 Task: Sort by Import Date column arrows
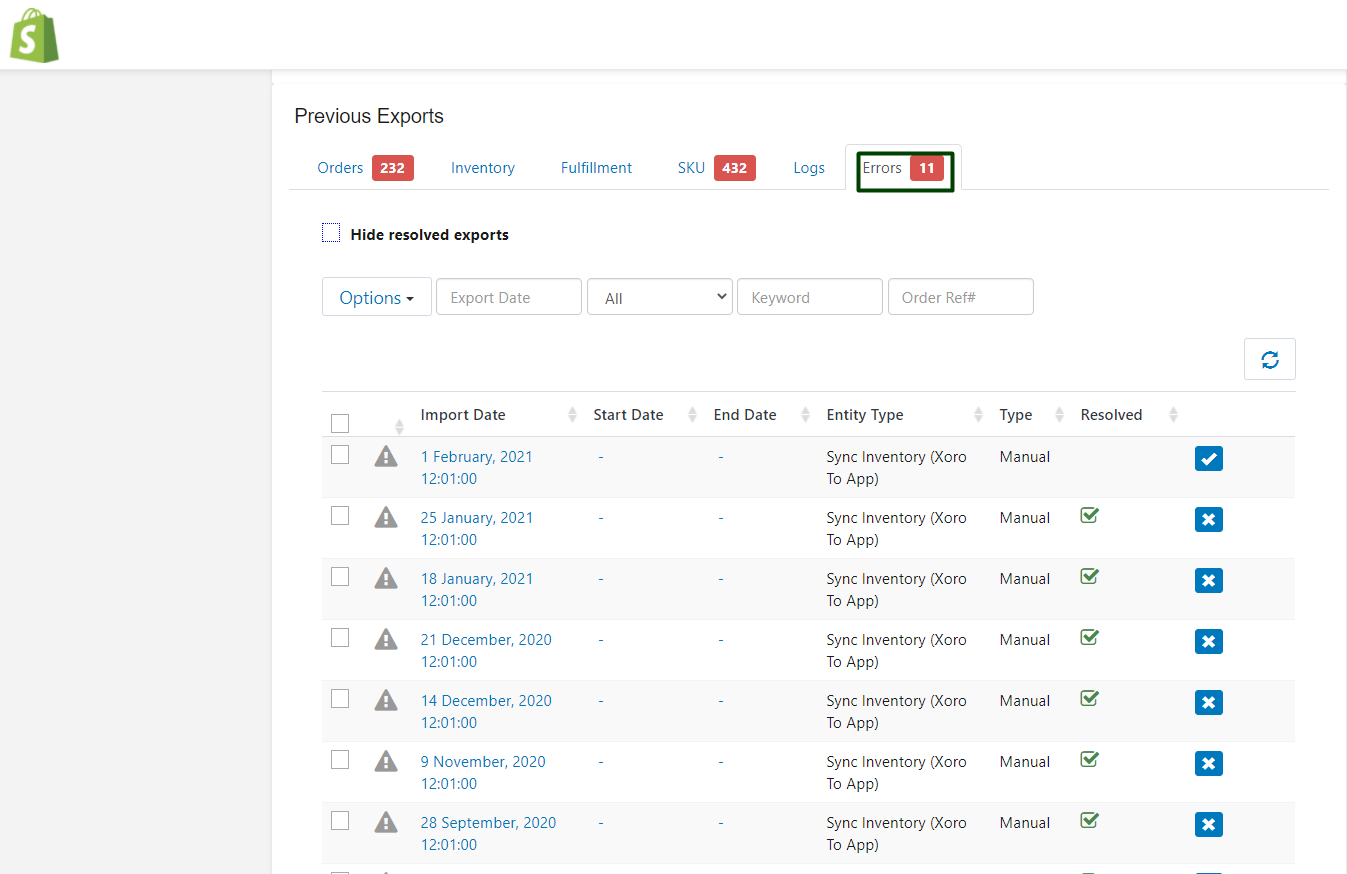coord(572,415)
